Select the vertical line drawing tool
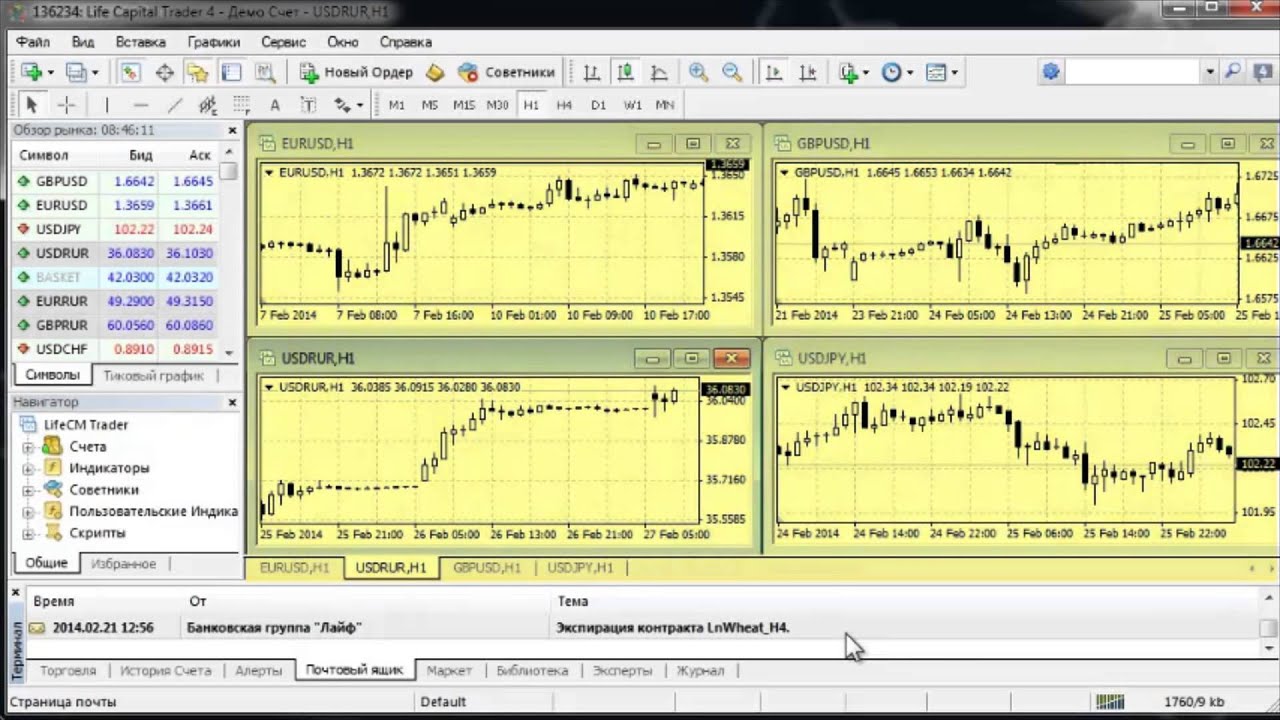The height and width of the screenshot is (720, 1280). (106, 104)
